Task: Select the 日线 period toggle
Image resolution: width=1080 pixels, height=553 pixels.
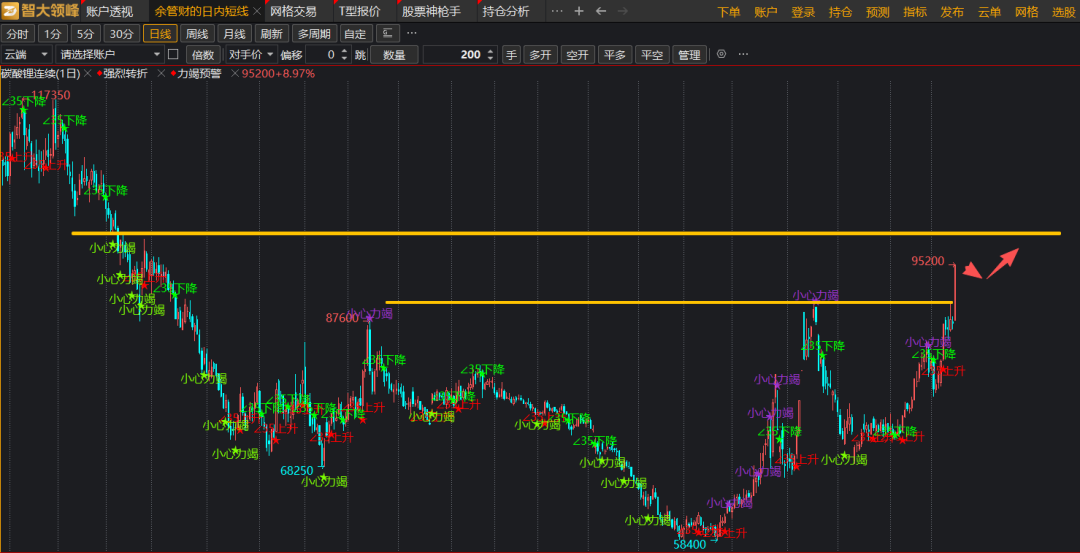Action: click(158, 33)
